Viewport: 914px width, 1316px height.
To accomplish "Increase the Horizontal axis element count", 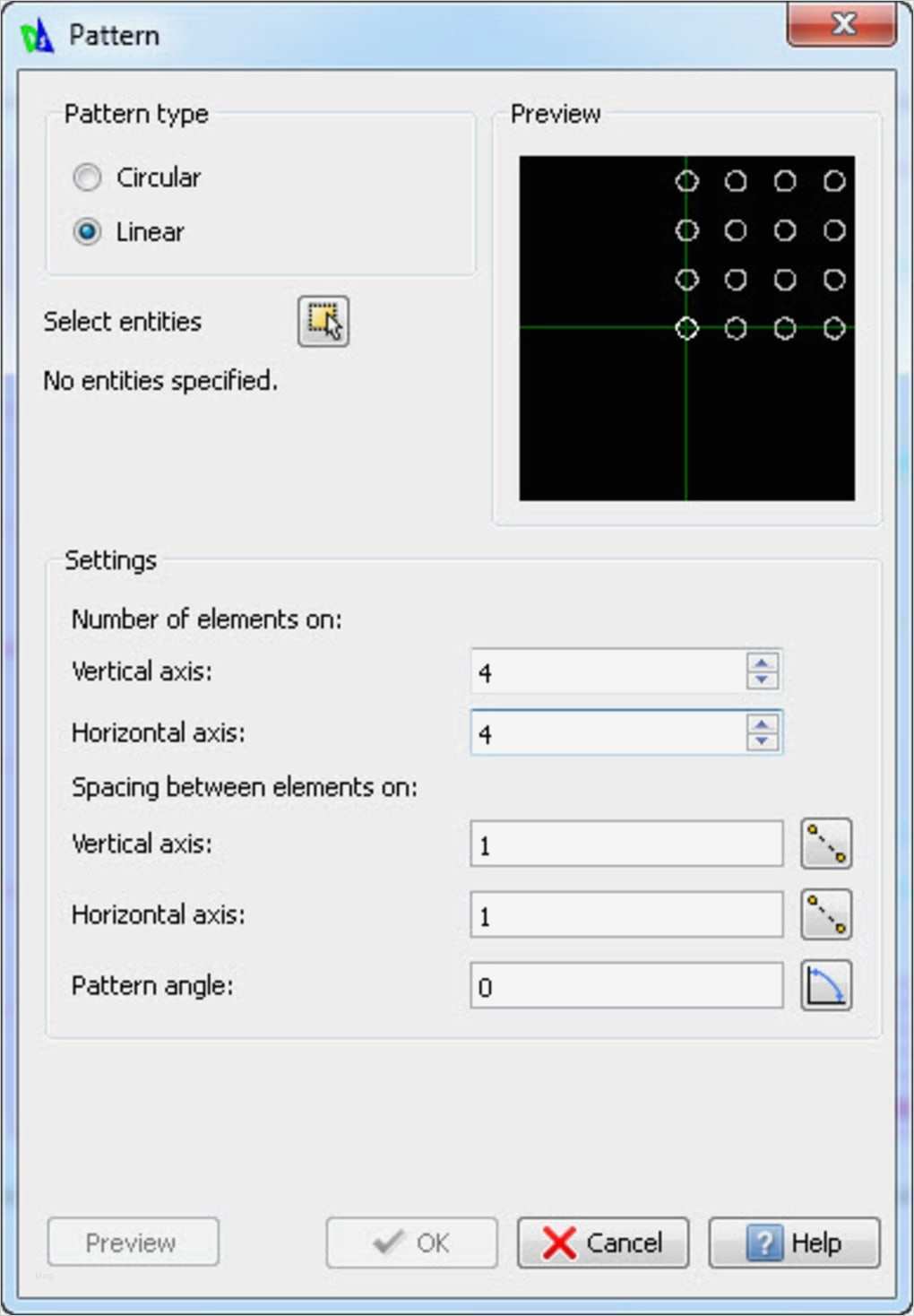I will [x=762, y=723].
